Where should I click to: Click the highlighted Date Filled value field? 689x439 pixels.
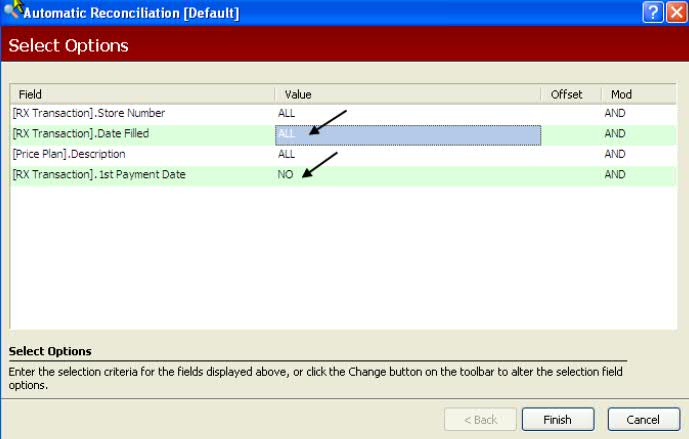point(408,134)
